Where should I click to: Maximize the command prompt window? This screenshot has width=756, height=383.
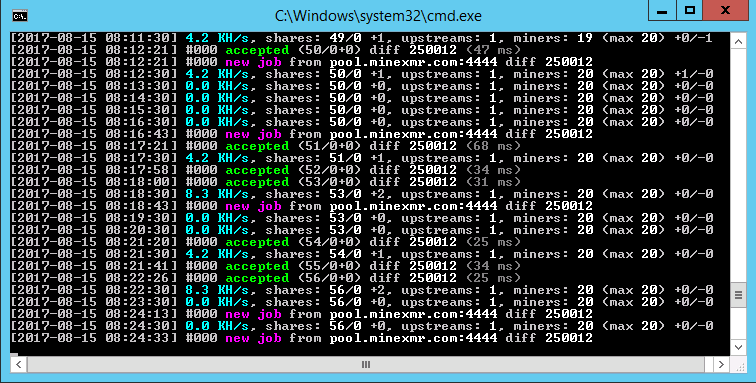689,11
